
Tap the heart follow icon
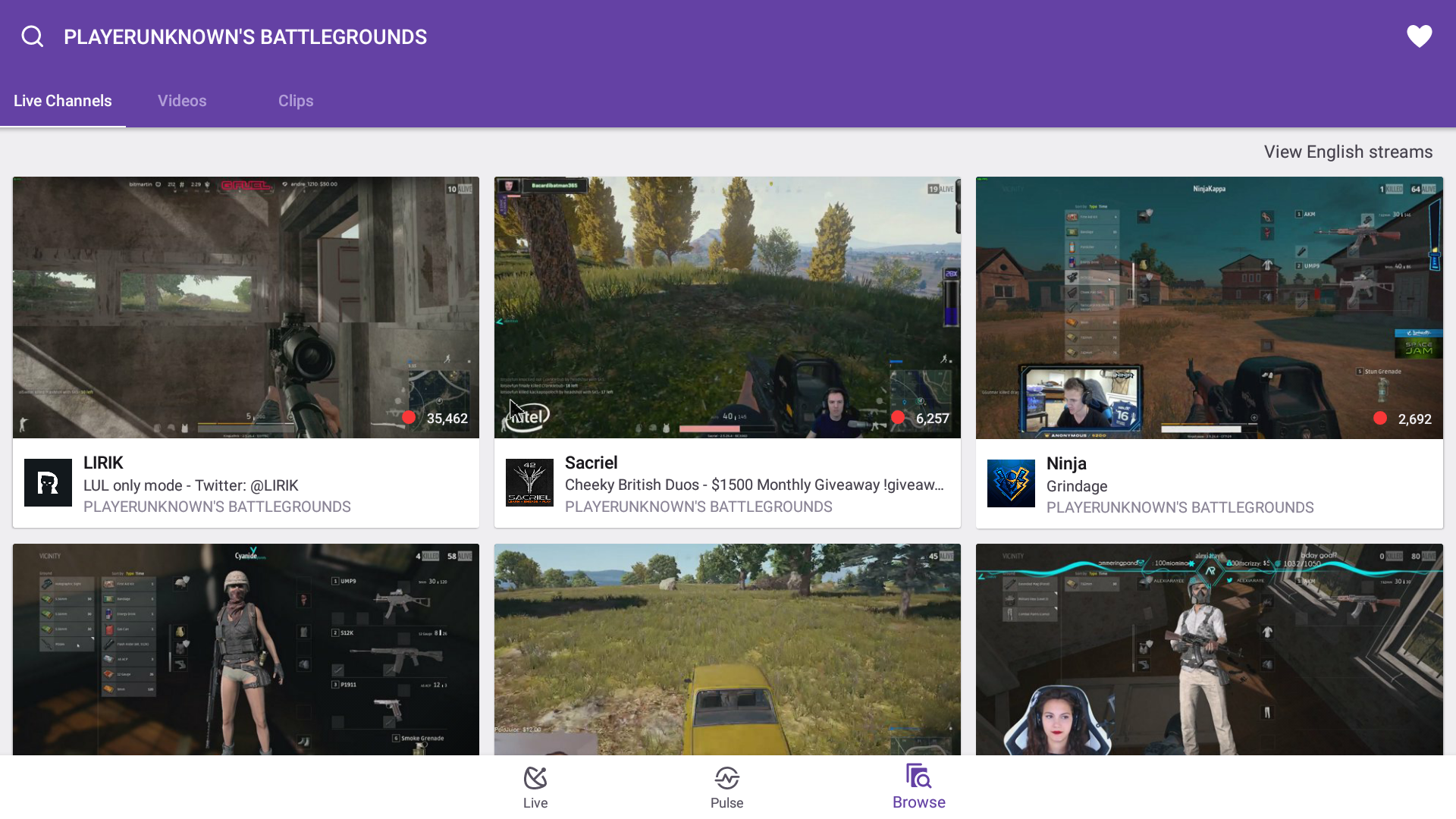(x=1419, y=36)
